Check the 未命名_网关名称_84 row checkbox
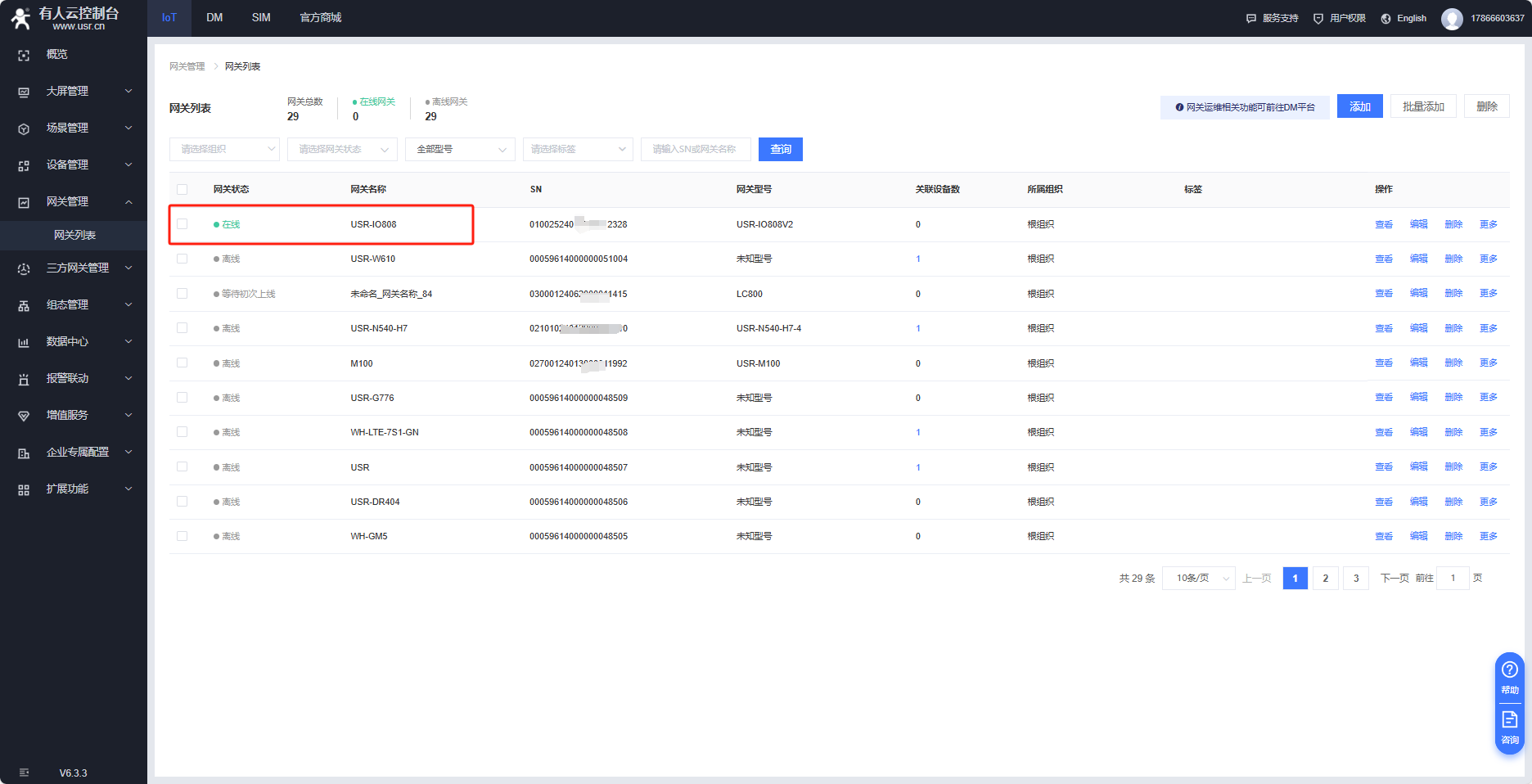Screen dimensions: 1532x784 tap(182, 294)
